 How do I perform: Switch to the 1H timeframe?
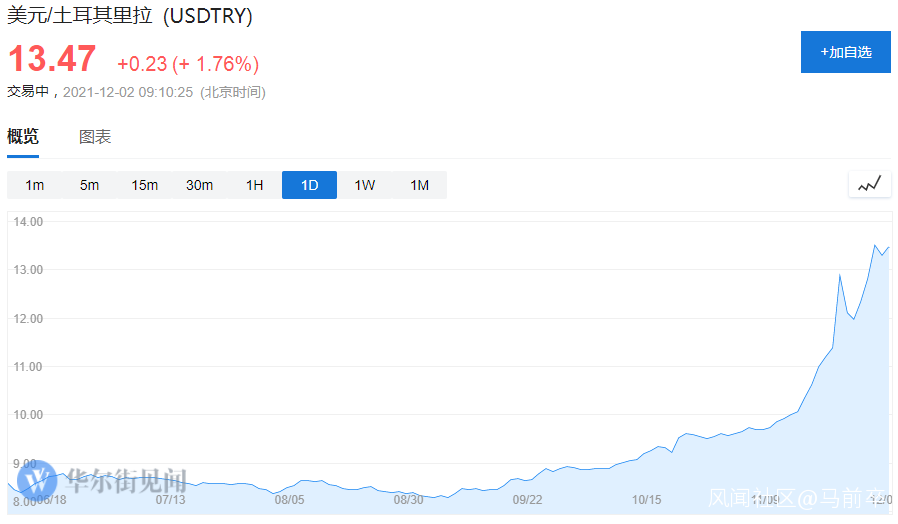[x=254, y=185]
